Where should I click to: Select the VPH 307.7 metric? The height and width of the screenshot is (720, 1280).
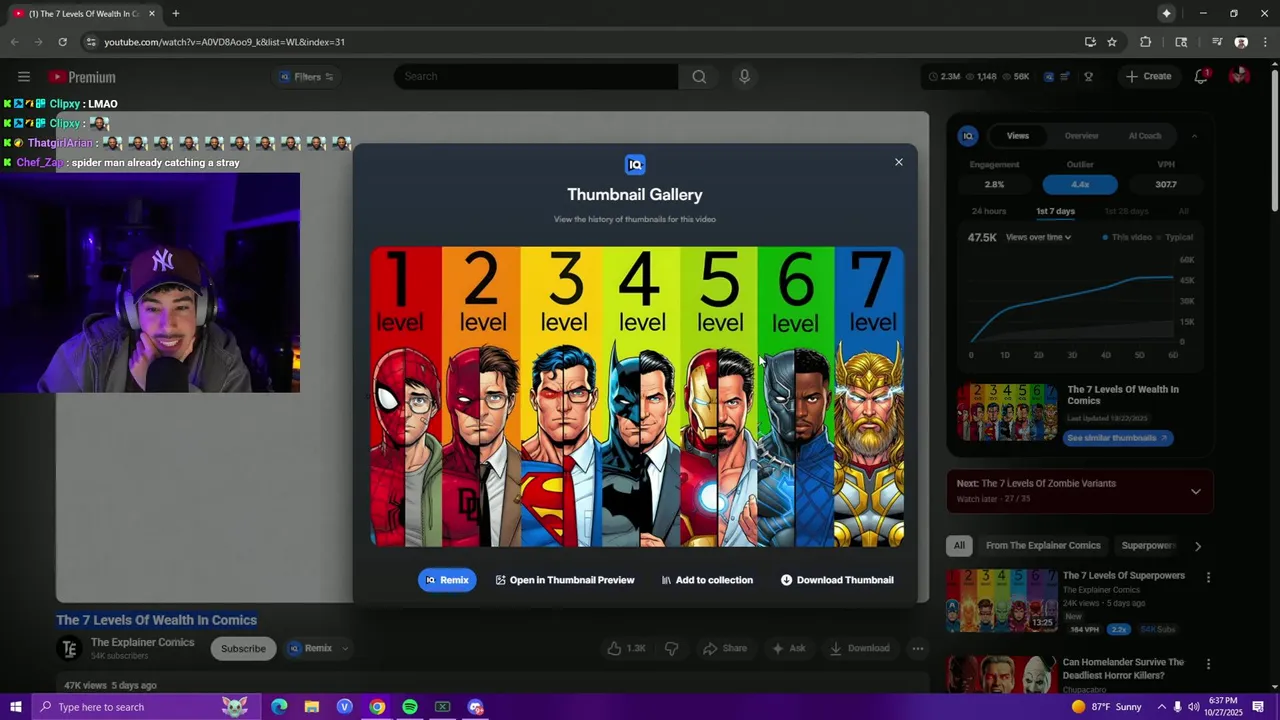1165,185
